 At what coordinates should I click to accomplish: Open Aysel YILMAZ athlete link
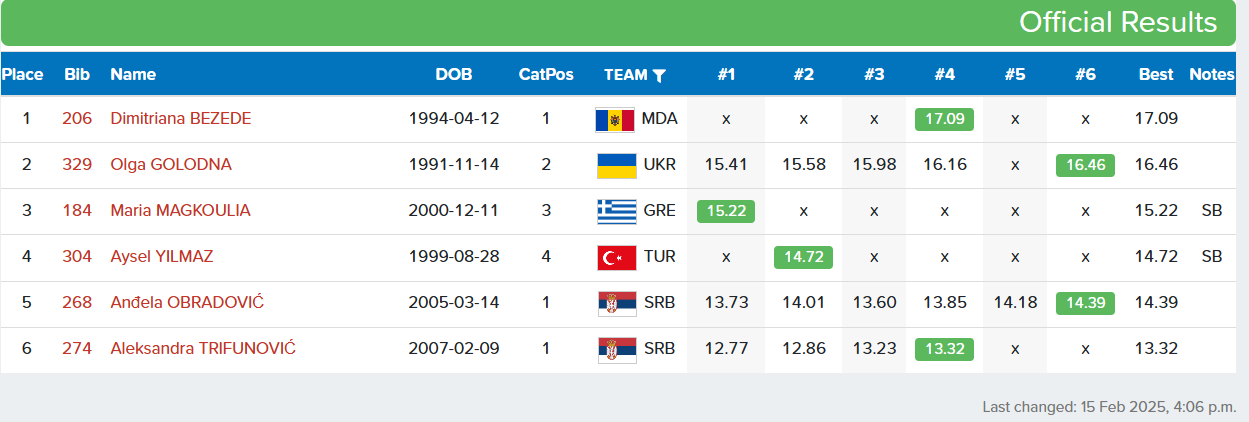click(162, 257)
